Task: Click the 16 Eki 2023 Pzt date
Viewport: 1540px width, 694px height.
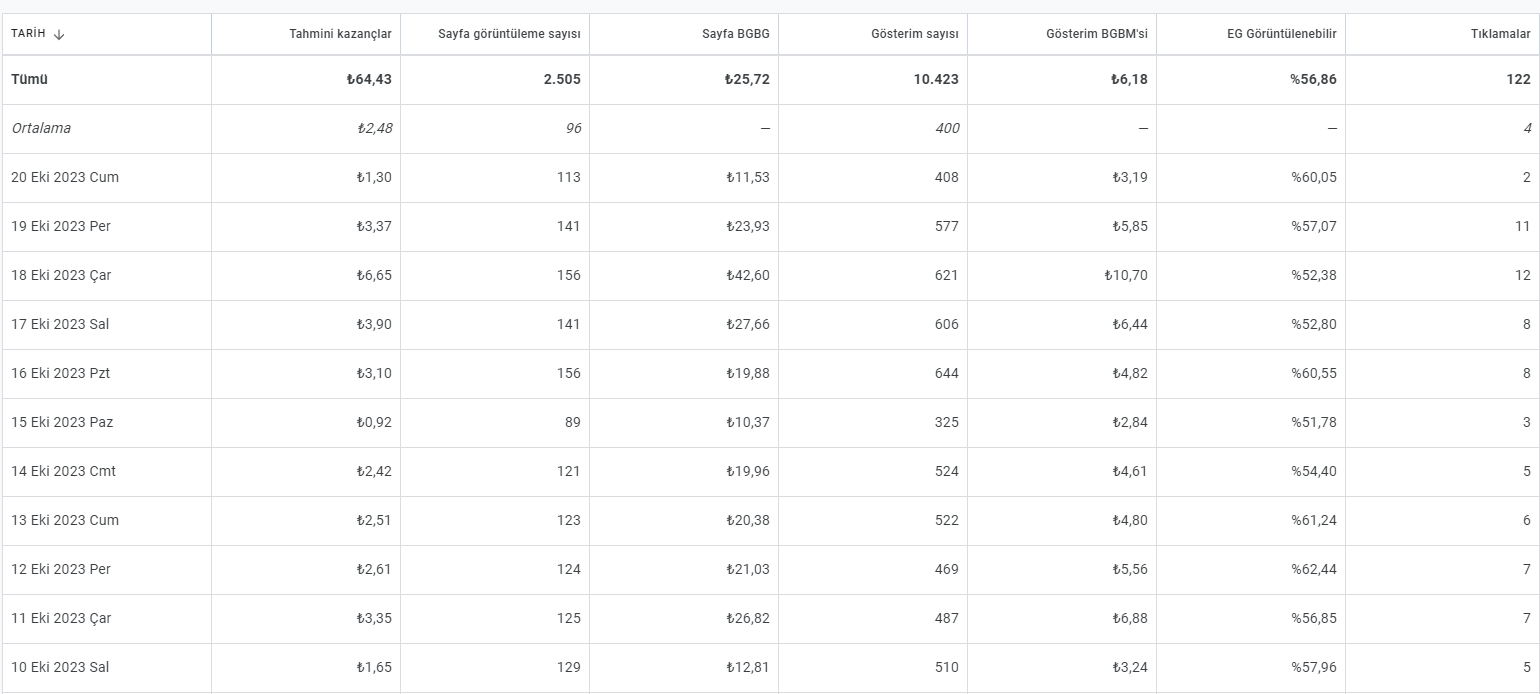Action: pyautogui.click(x=61, y=373)
